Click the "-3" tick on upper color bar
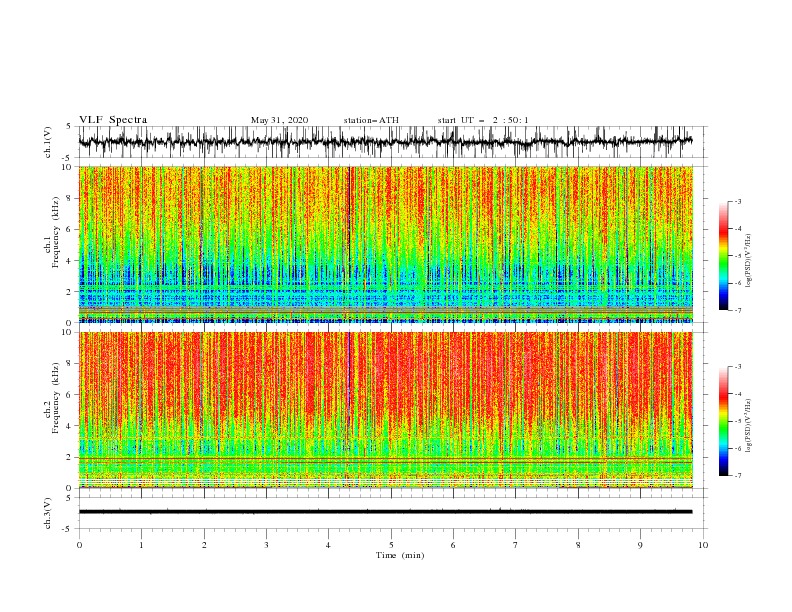The image size is (792, 612). 737,201
